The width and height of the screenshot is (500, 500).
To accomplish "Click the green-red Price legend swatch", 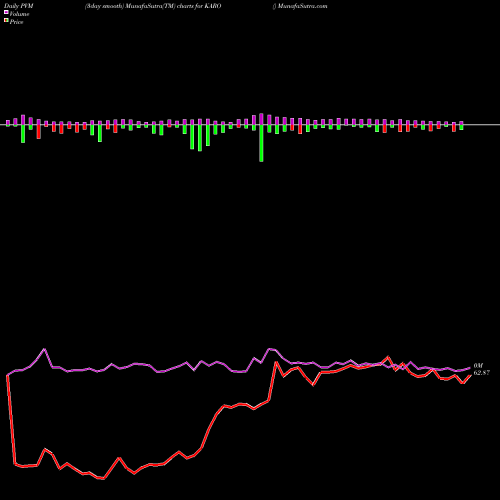I will [x=6, y=21].
